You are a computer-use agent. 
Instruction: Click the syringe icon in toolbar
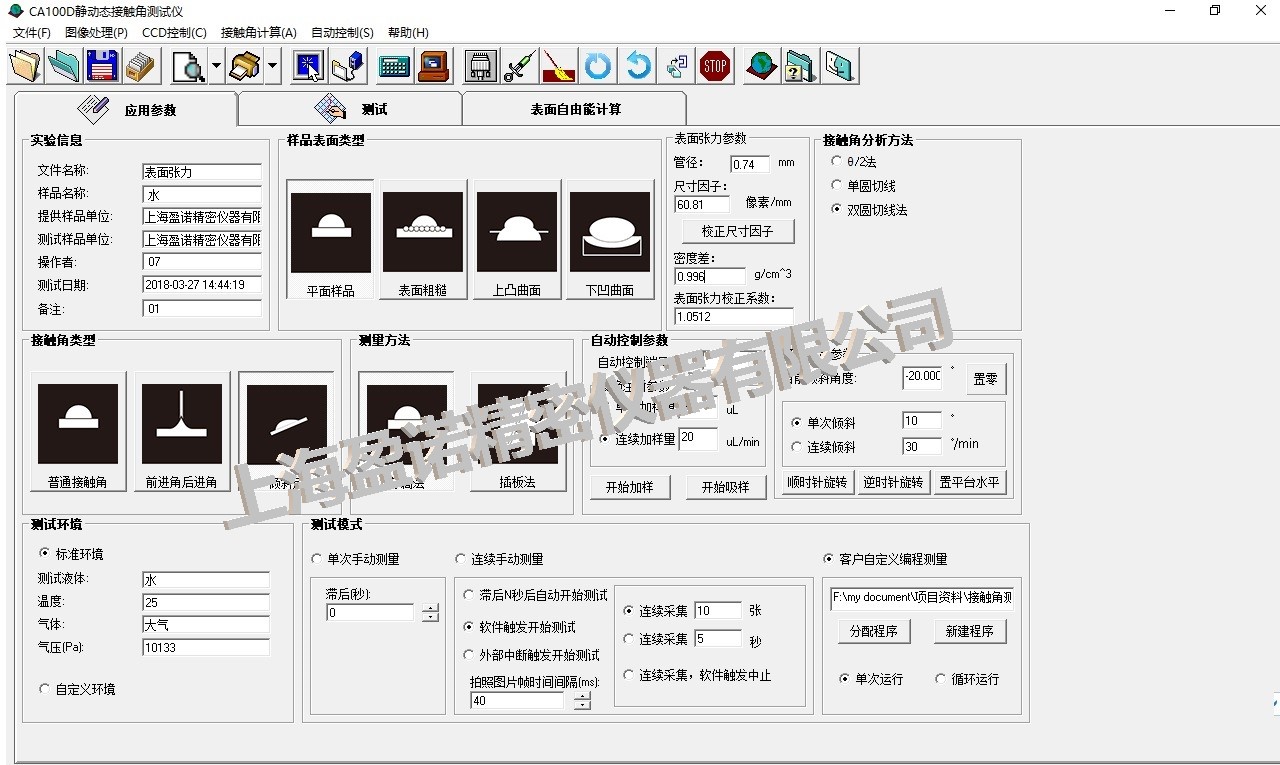point(520,66)
